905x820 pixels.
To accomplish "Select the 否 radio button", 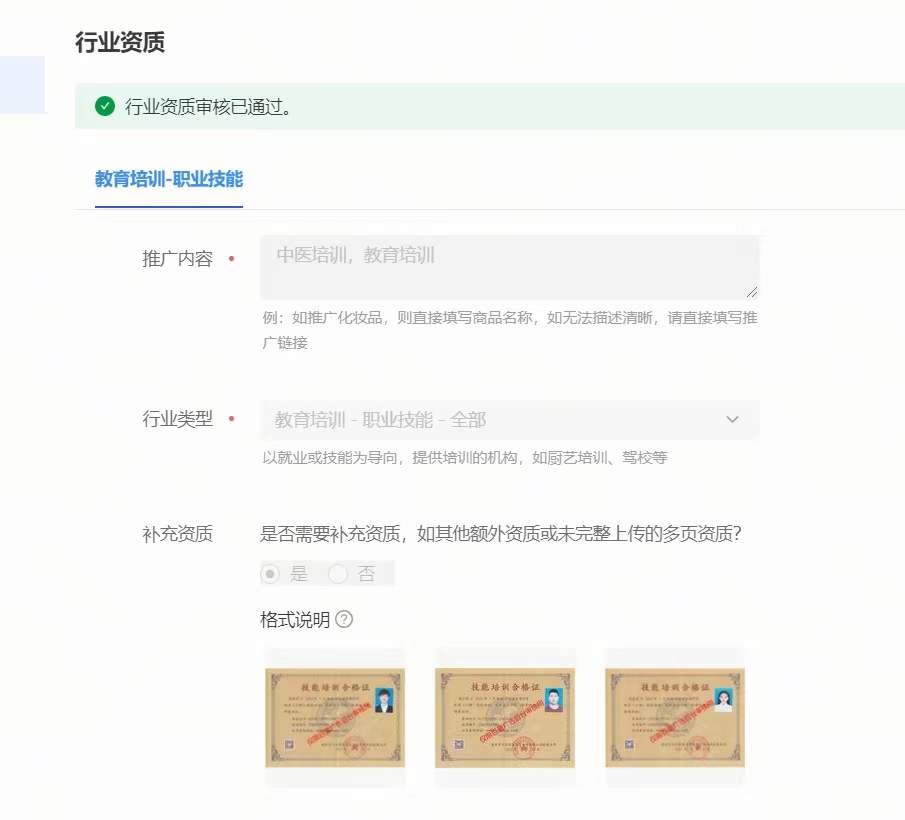I will 338,574.
